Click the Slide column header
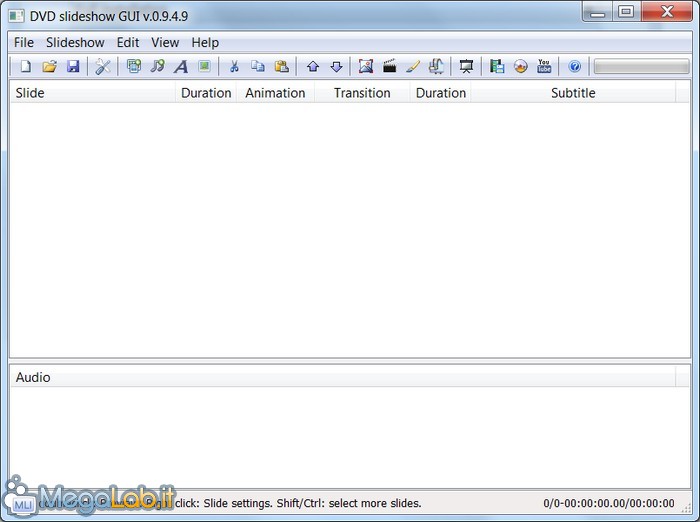 (92, 93)
